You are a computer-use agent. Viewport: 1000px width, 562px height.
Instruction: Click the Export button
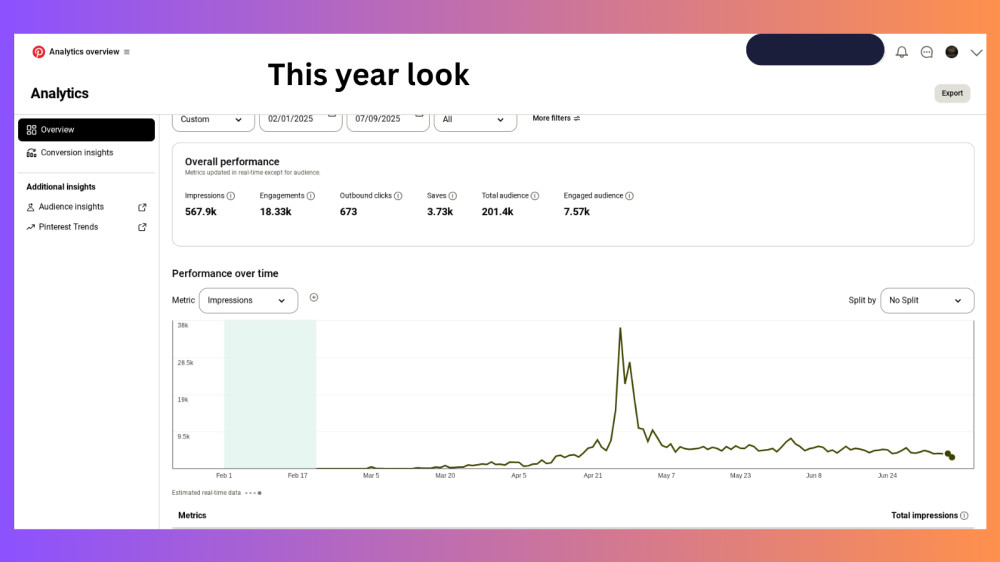[x=952, y=93]
